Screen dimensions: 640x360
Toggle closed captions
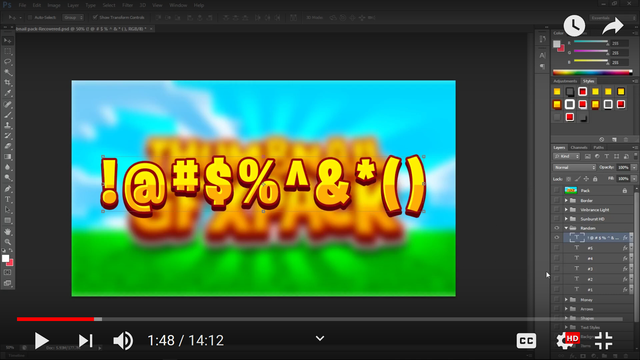(526, 341)
